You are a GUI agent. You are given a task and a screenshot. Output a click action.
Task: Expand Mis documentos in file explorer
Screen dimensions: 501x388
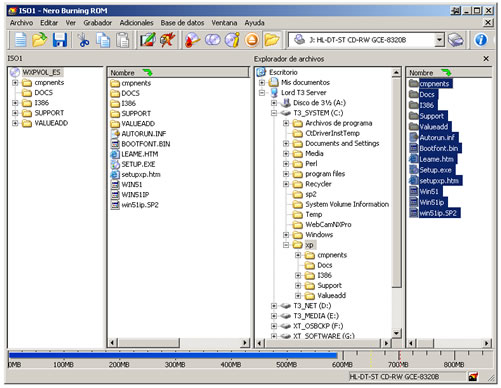(x=262, y=82)
